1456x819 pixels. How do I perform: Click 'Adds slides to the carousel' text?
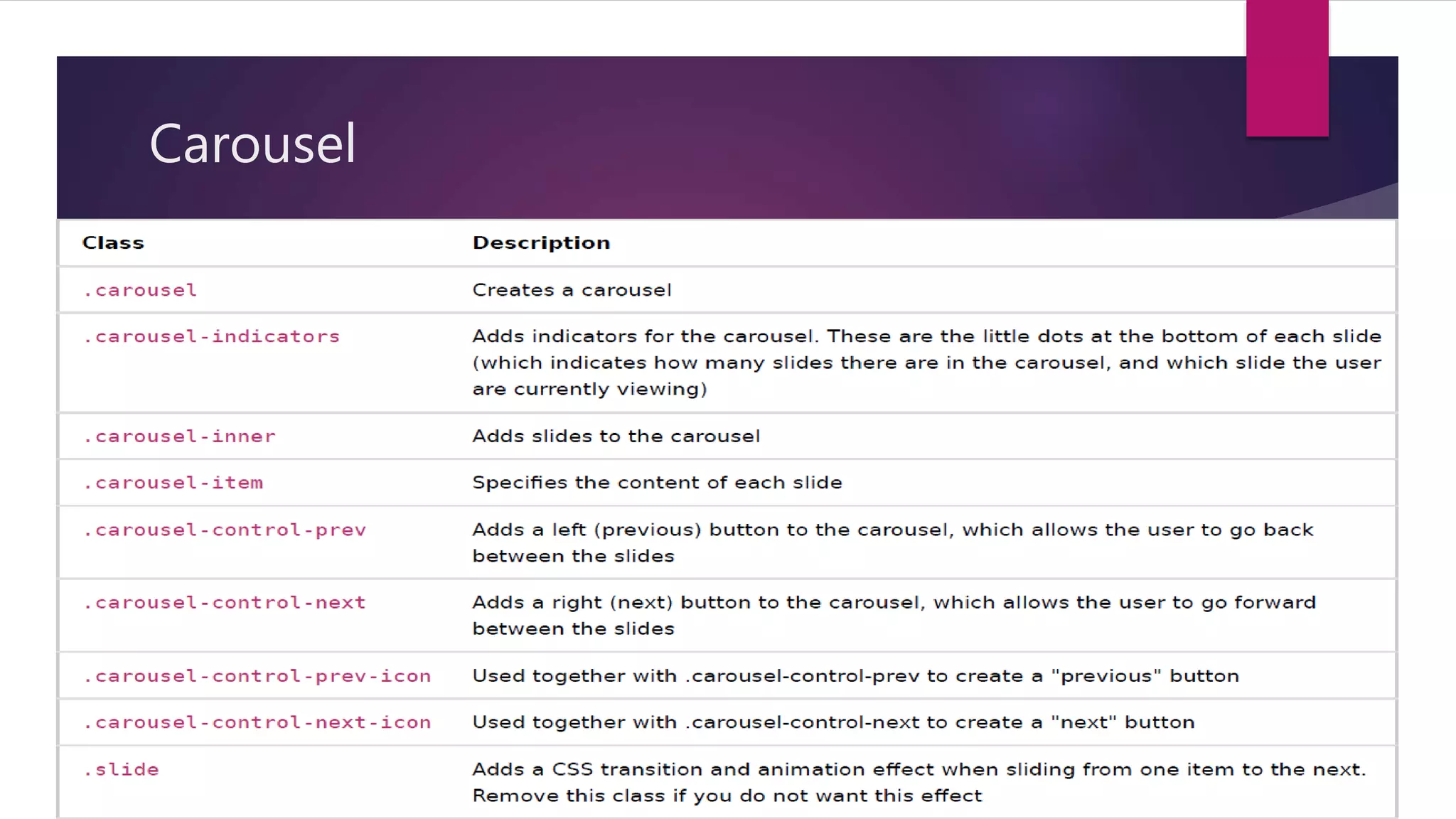(616, 437)
